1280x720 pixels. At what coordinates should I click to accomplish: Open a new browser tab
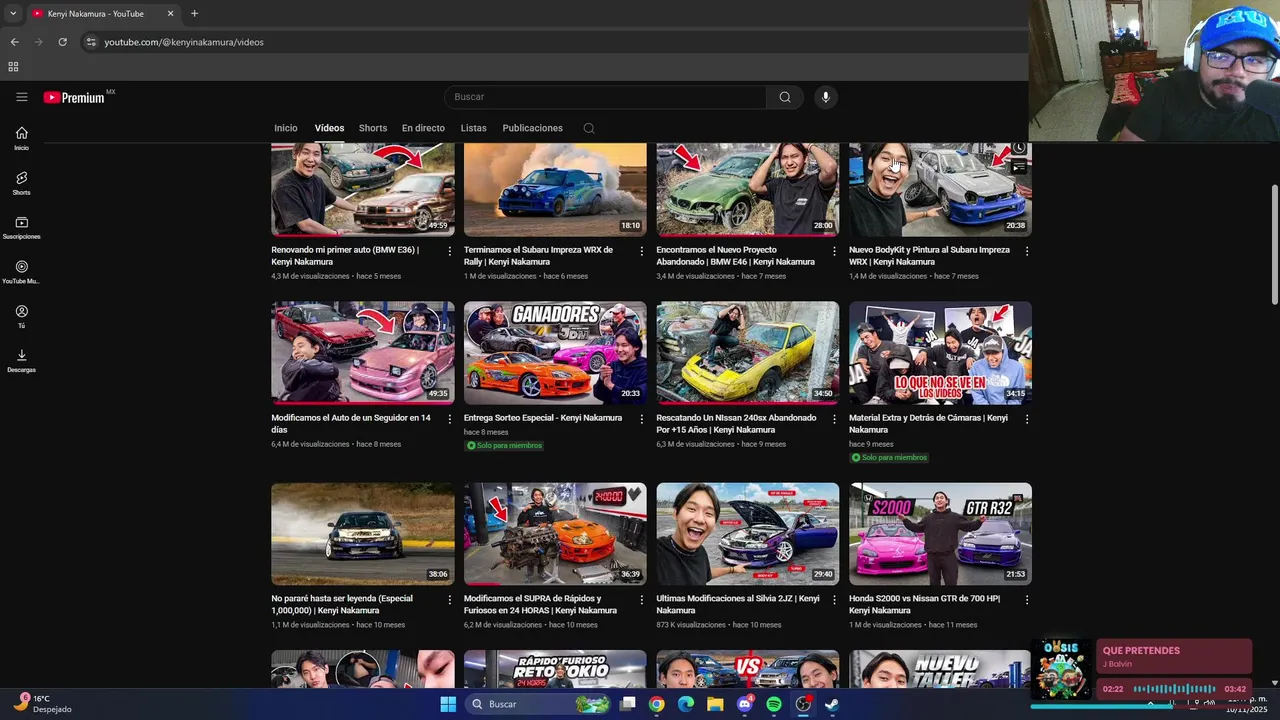click(194, 14)
